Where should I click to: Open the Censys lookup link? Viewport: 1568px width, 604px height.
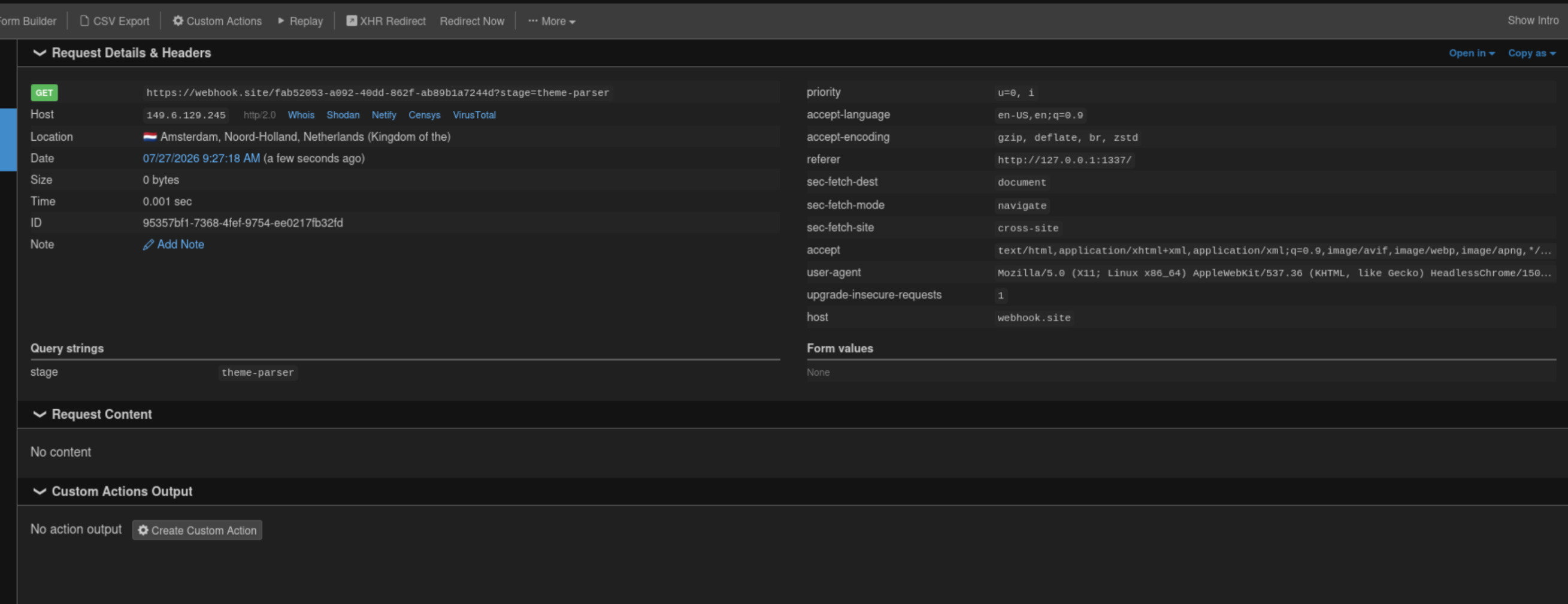[x=423, y=114]
